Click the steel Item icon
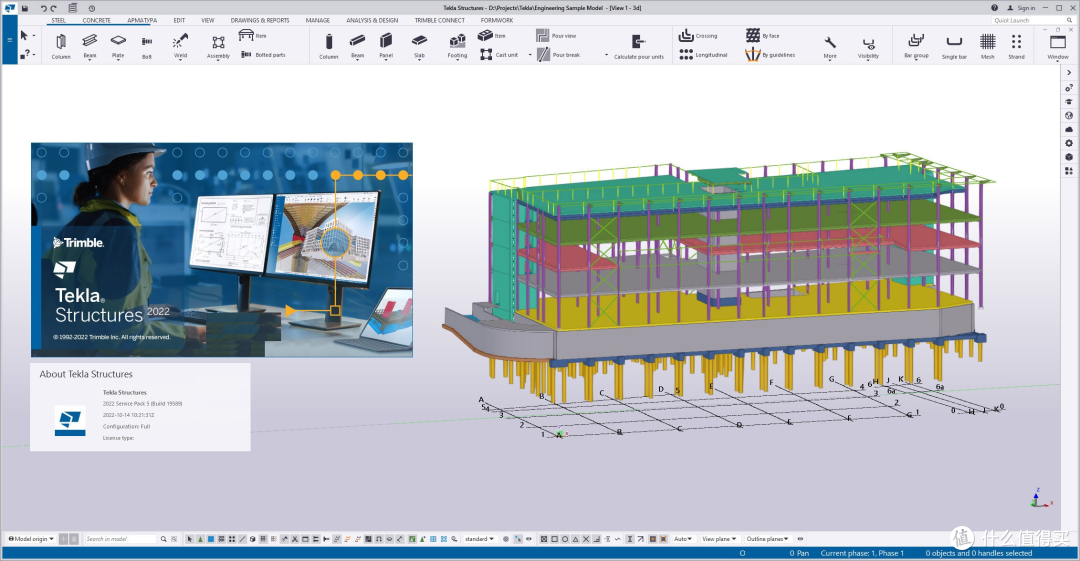Screen dimensions: 1080x561 246,35
